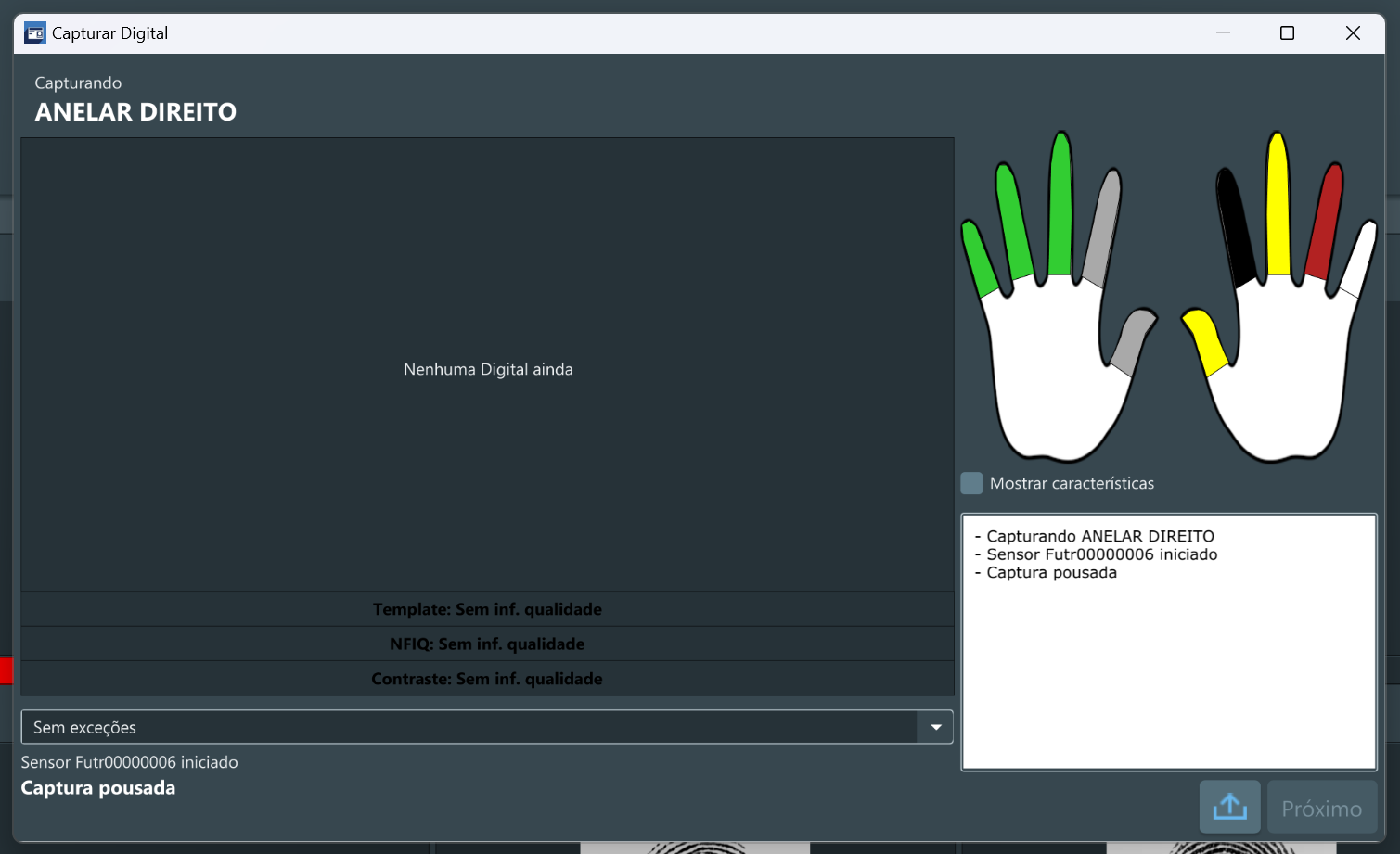Image resolution: width=1400 pixels, height=854 pixels.
Task: Close the Capturar Digital window
Action: (1353, 33)
